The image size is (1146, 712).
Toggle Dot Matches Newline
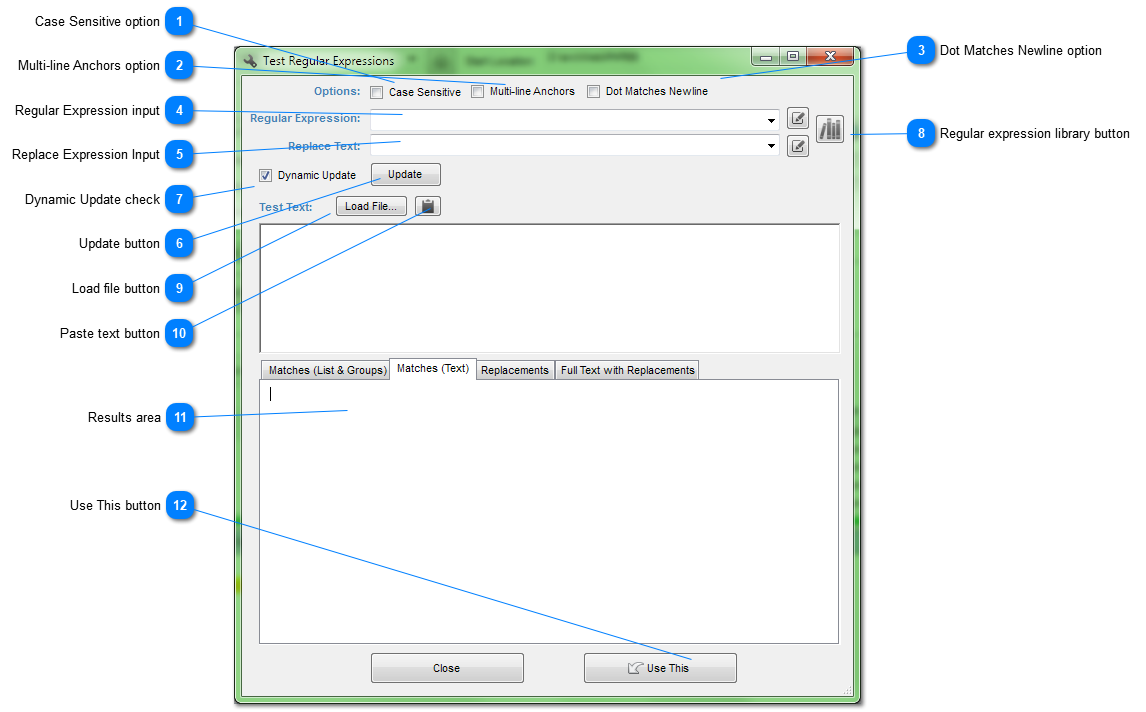593,91
